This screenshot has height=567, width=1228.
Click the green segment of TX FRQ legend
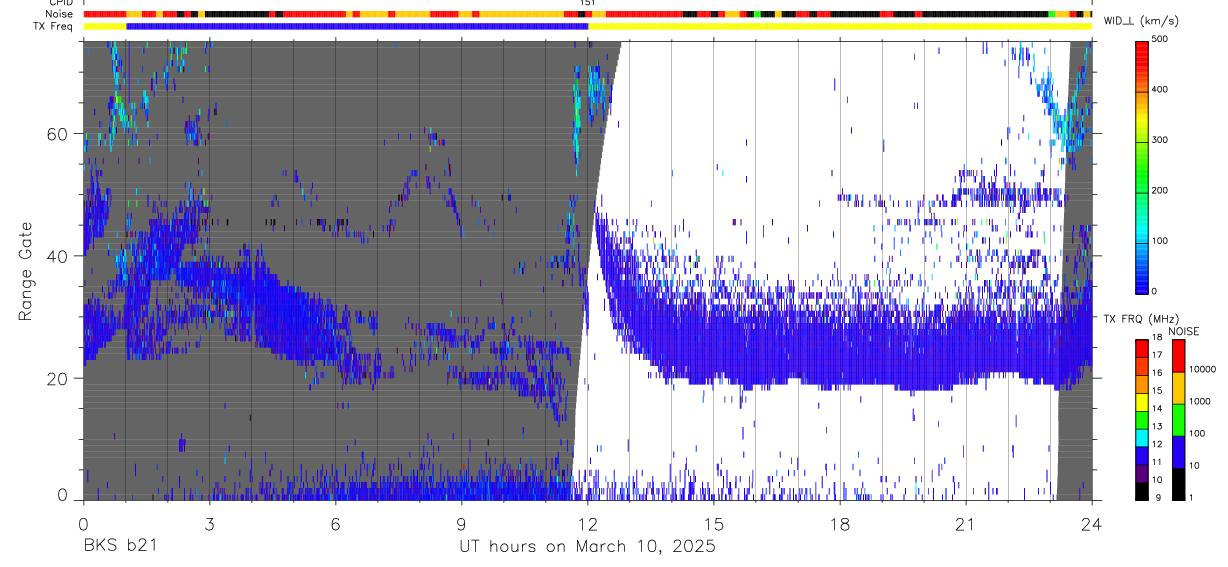tap(1141, 420)
